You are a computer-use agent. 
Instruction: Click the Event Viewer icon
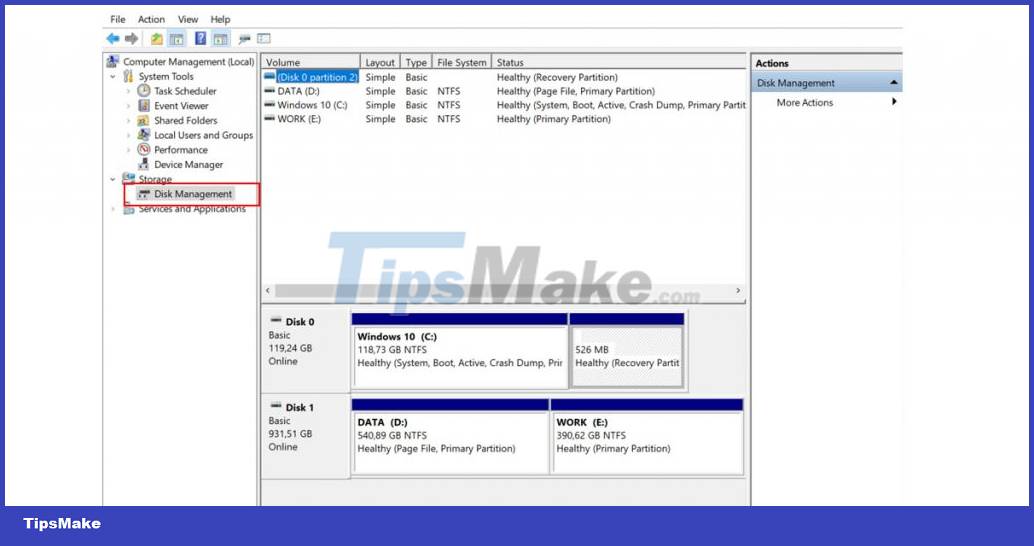pyautogui.click(x=143, y=106)
